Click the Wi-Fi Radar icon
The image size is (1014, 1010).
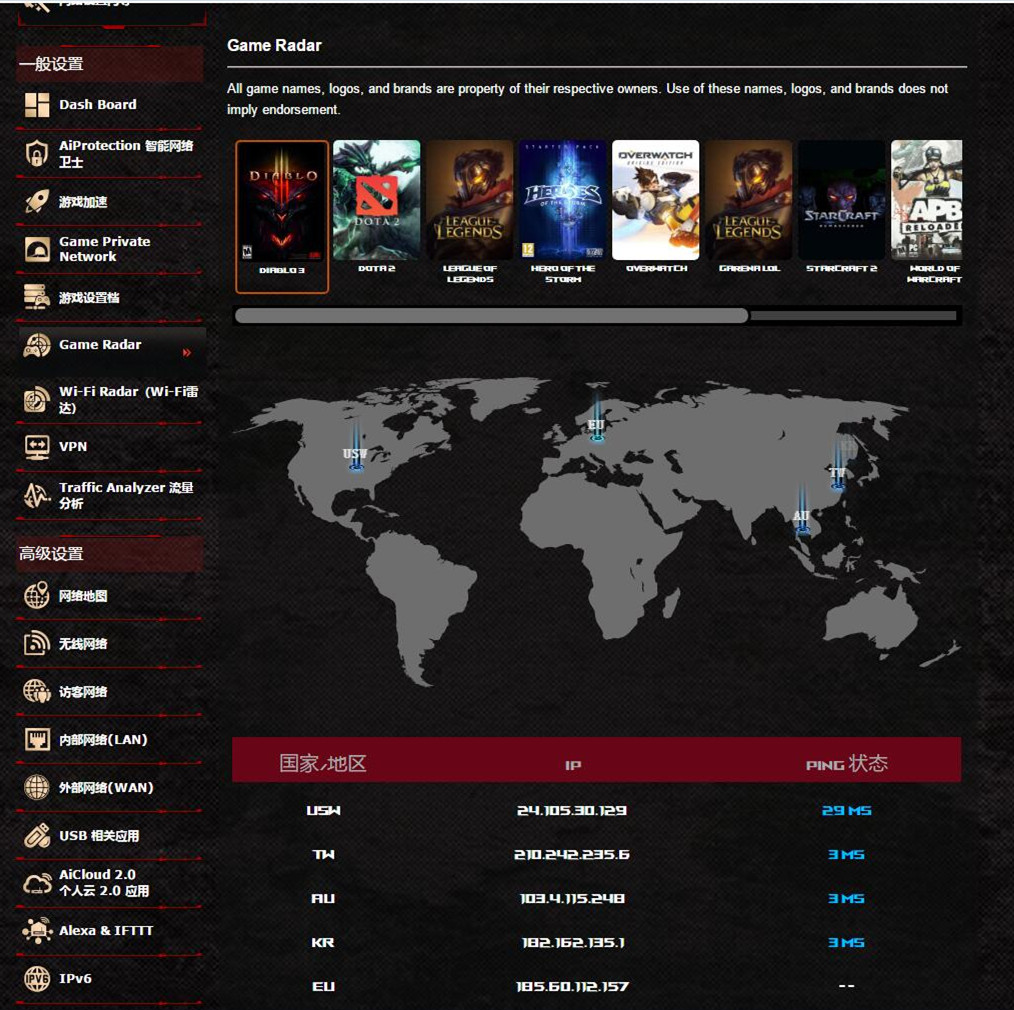click(37, 400)
